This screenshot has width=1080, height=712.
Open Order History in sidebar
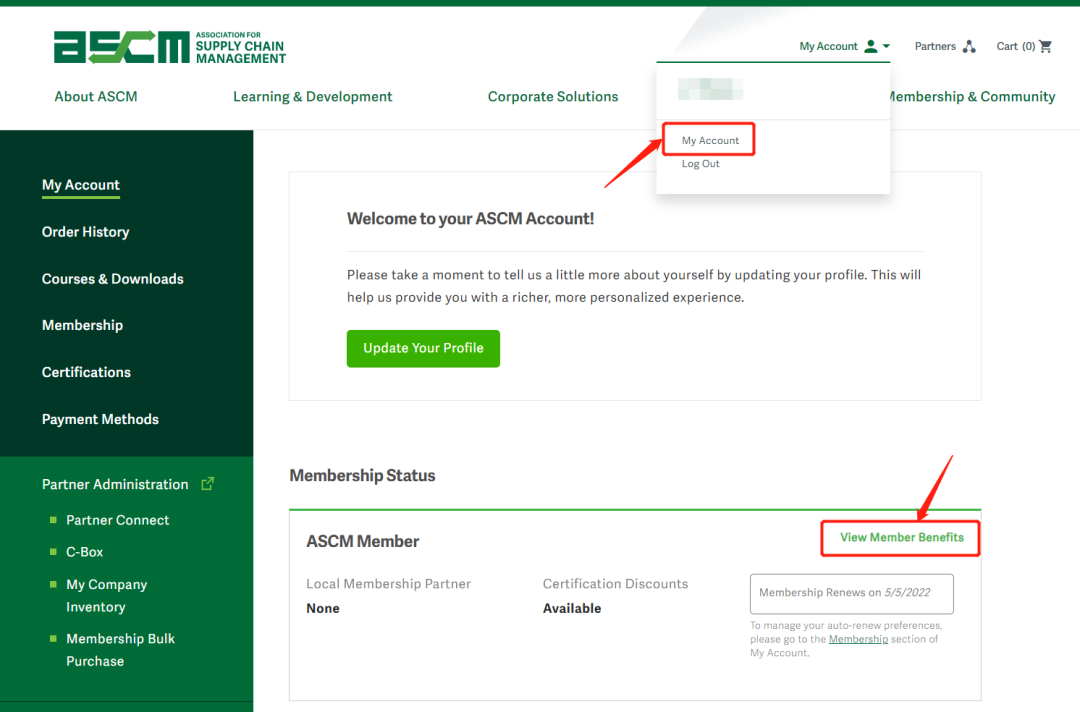[85, 232]
